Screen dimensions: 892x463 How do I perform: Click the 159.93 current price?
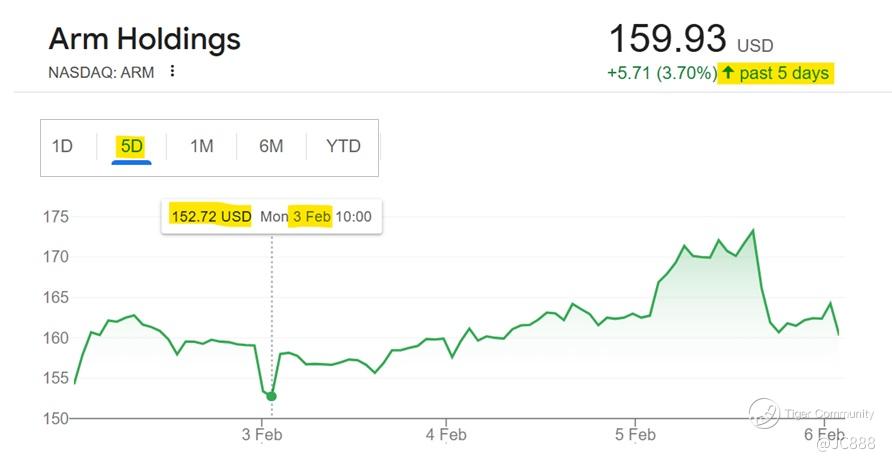667,39
